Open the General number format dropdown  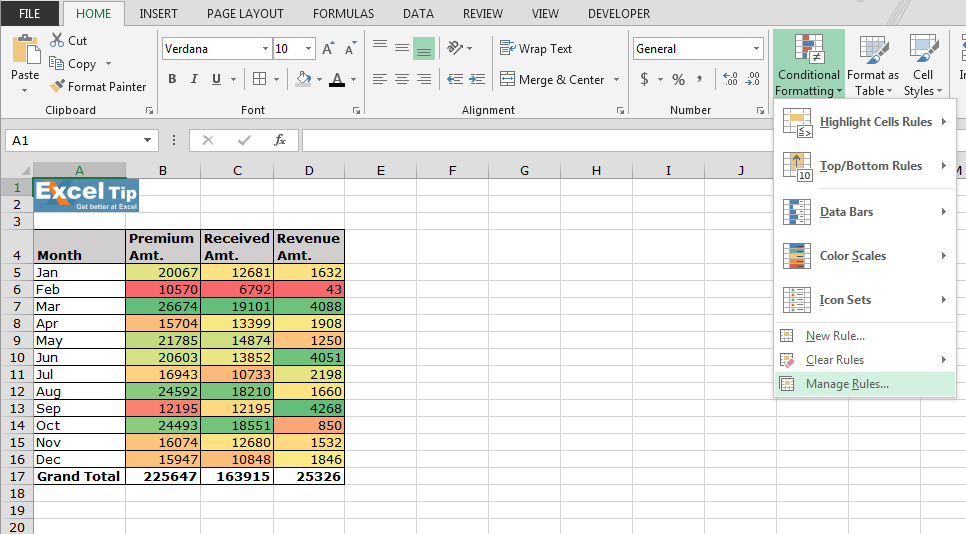pos(756,49)
